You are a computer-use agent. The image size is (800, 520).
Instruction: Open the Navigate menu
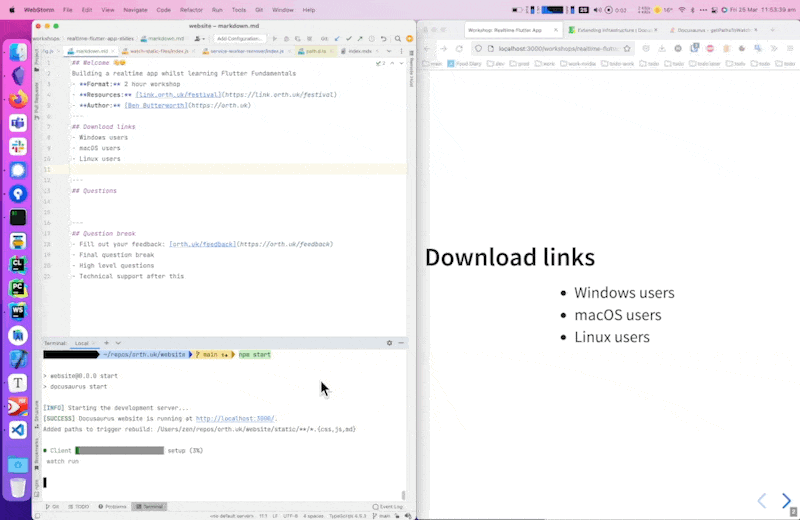(135, 10)
